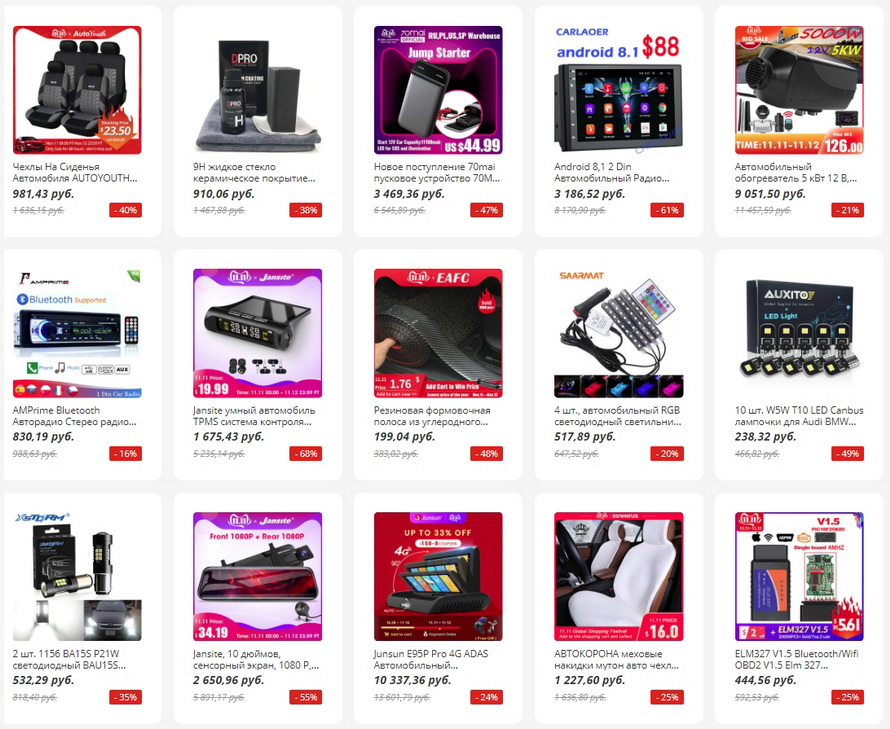View the 70mai Jump Starter product picture
The image size is (890, 729).
(438, 90)
